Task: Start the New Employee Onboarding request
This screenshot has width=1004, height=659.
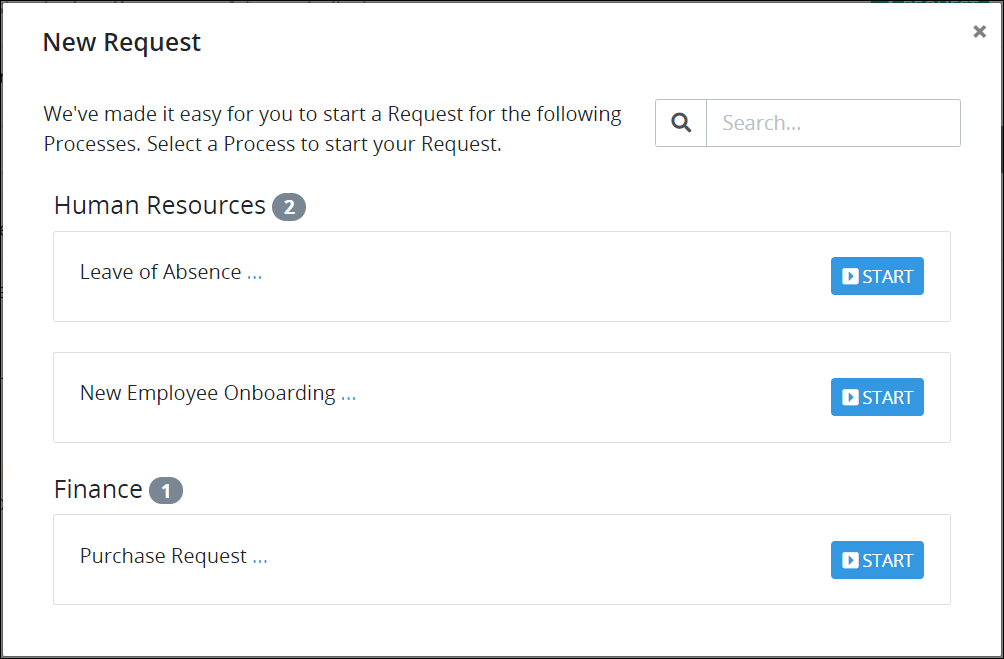Action: [877, 397]
